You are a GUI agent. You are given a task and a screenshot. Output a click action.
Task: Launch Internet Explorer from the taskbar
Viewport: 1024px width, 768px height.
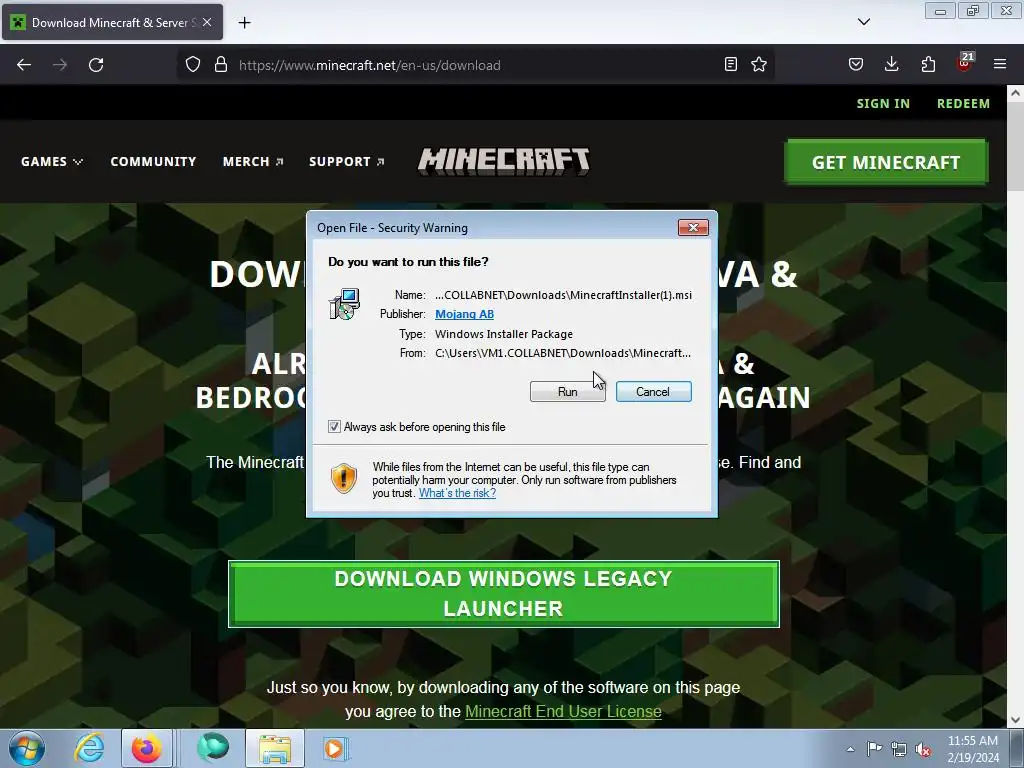click(89, 748)
